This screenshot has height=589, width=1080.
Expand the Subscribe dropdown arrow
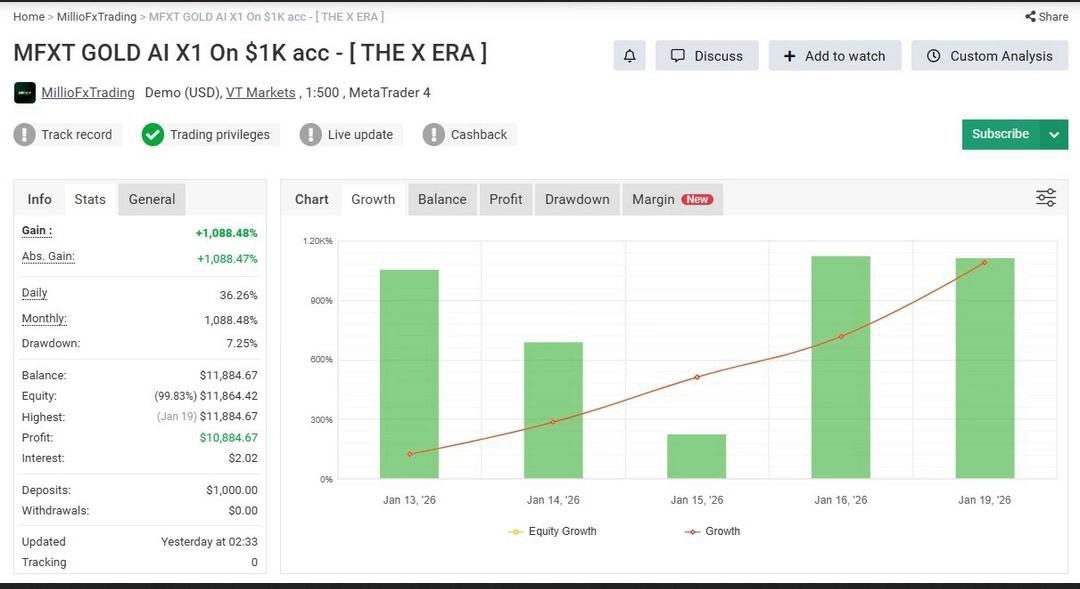pos(1054,134)
